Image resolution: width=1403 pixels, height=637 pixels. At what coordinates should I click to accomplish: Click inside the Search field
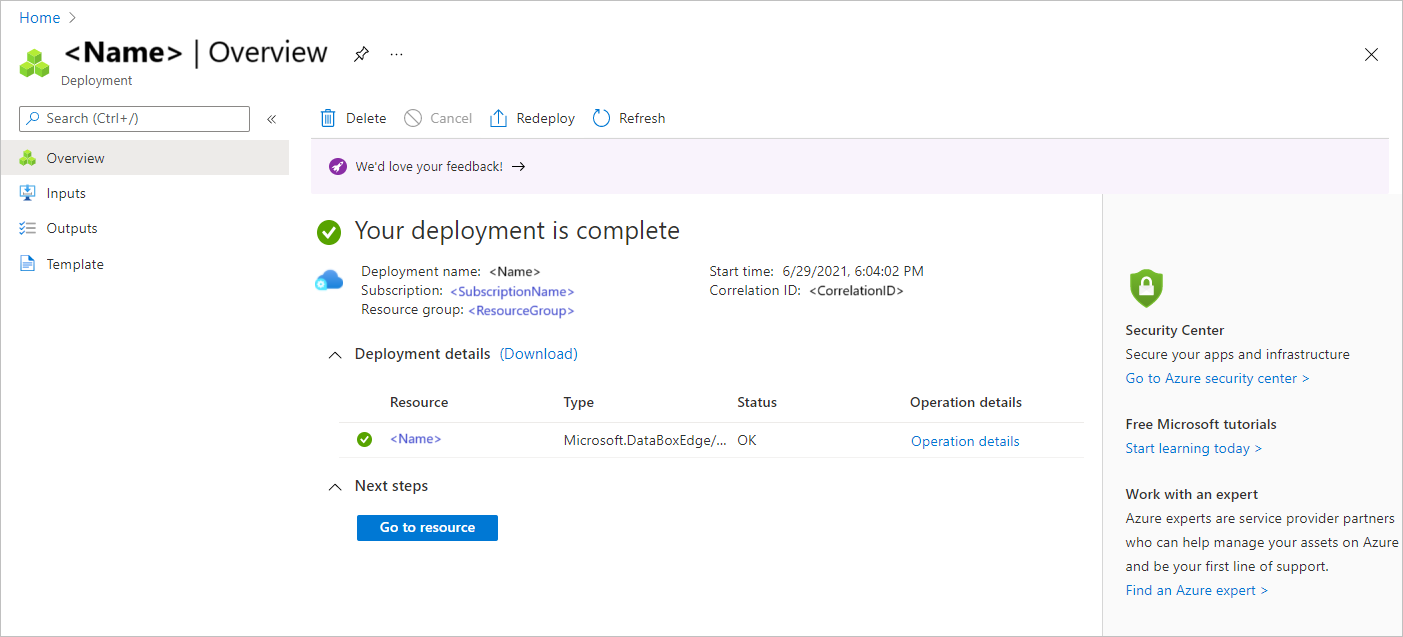point(134,118)
